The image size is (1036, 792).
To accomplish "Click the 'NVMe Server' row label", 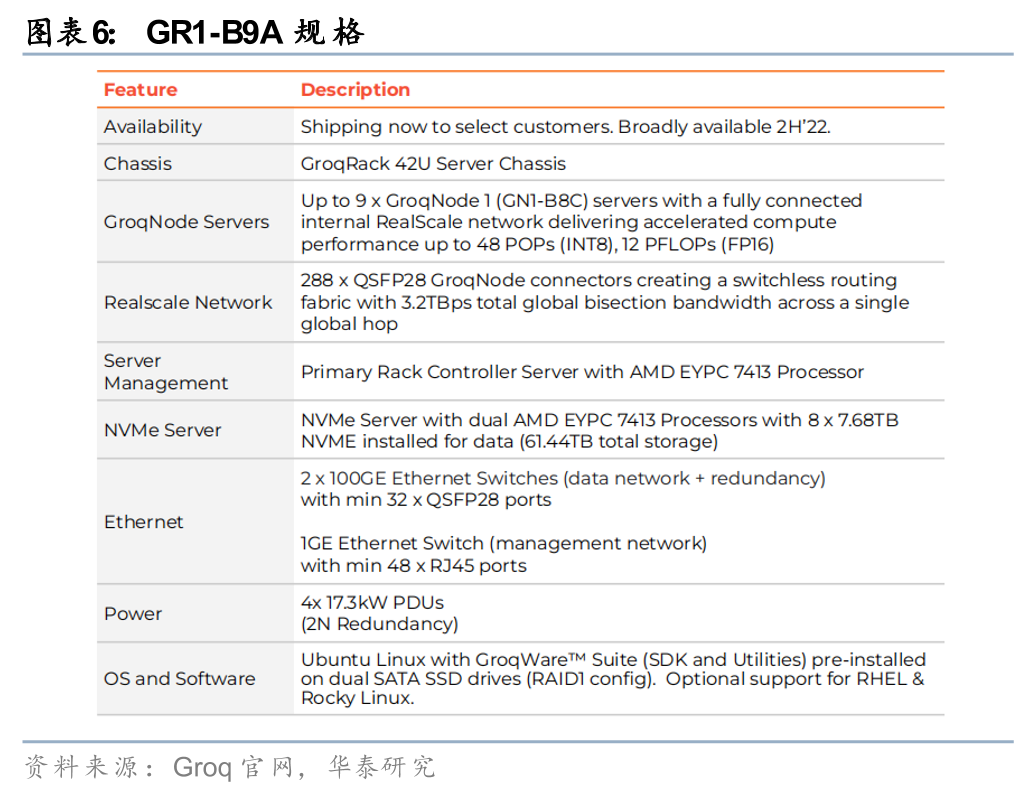I will (163, 430).
